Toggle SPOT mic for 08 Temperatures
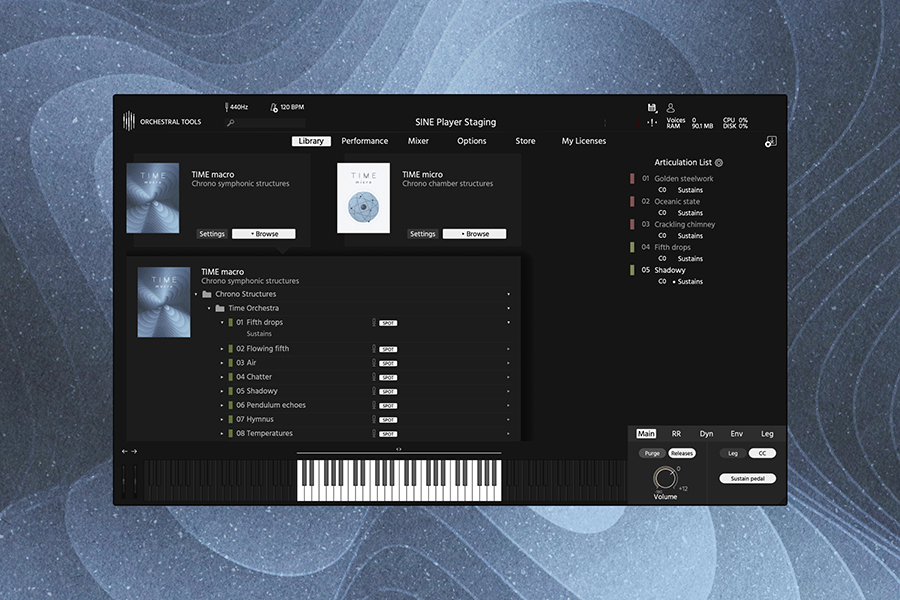 (388, 434)
